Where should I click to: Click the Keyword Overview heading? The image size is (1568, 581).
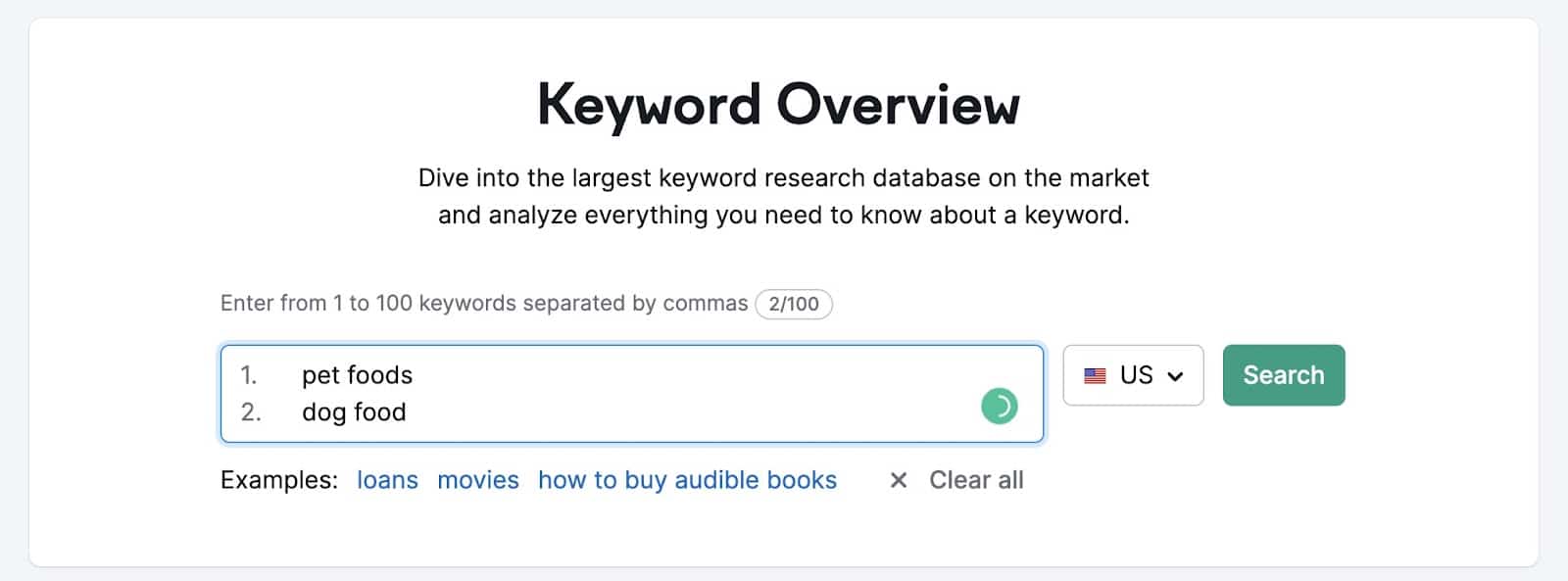tap(778, 105)
